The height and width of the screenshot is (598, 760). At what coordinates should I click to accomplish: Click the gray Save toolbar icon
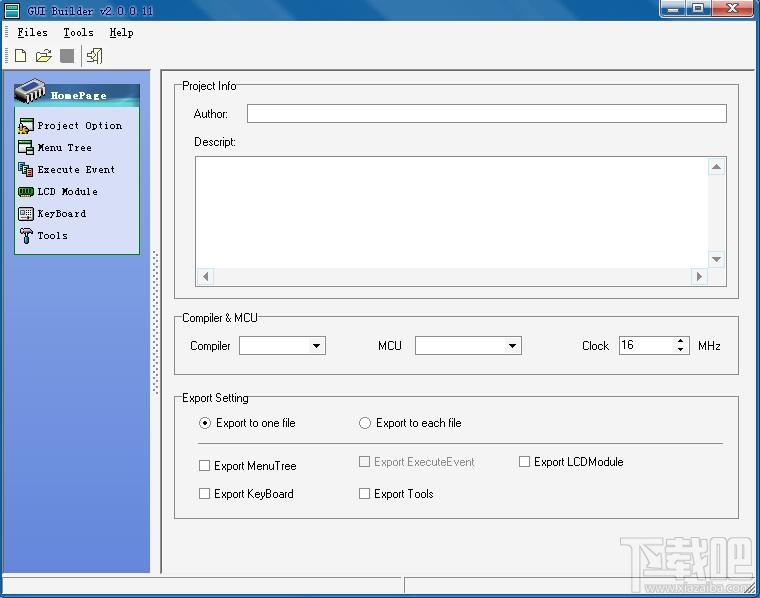tap(67, 56)
